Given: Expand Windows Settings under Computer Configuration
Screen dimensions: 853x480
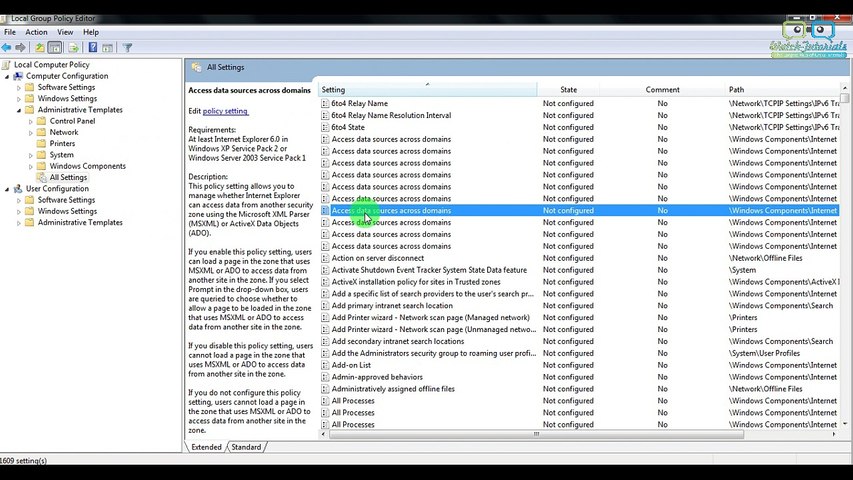Looking at the screenshot, I should pos(19,99).
